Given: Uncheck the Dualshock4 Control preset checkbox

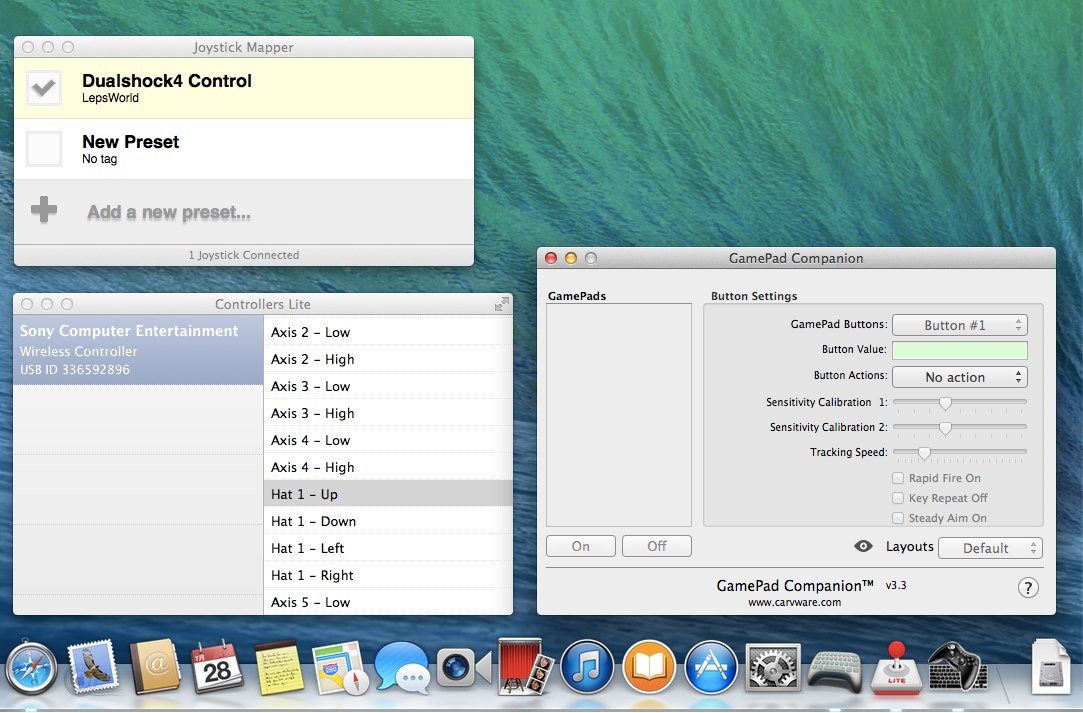Looking at the screenshot, I should 44,88.
